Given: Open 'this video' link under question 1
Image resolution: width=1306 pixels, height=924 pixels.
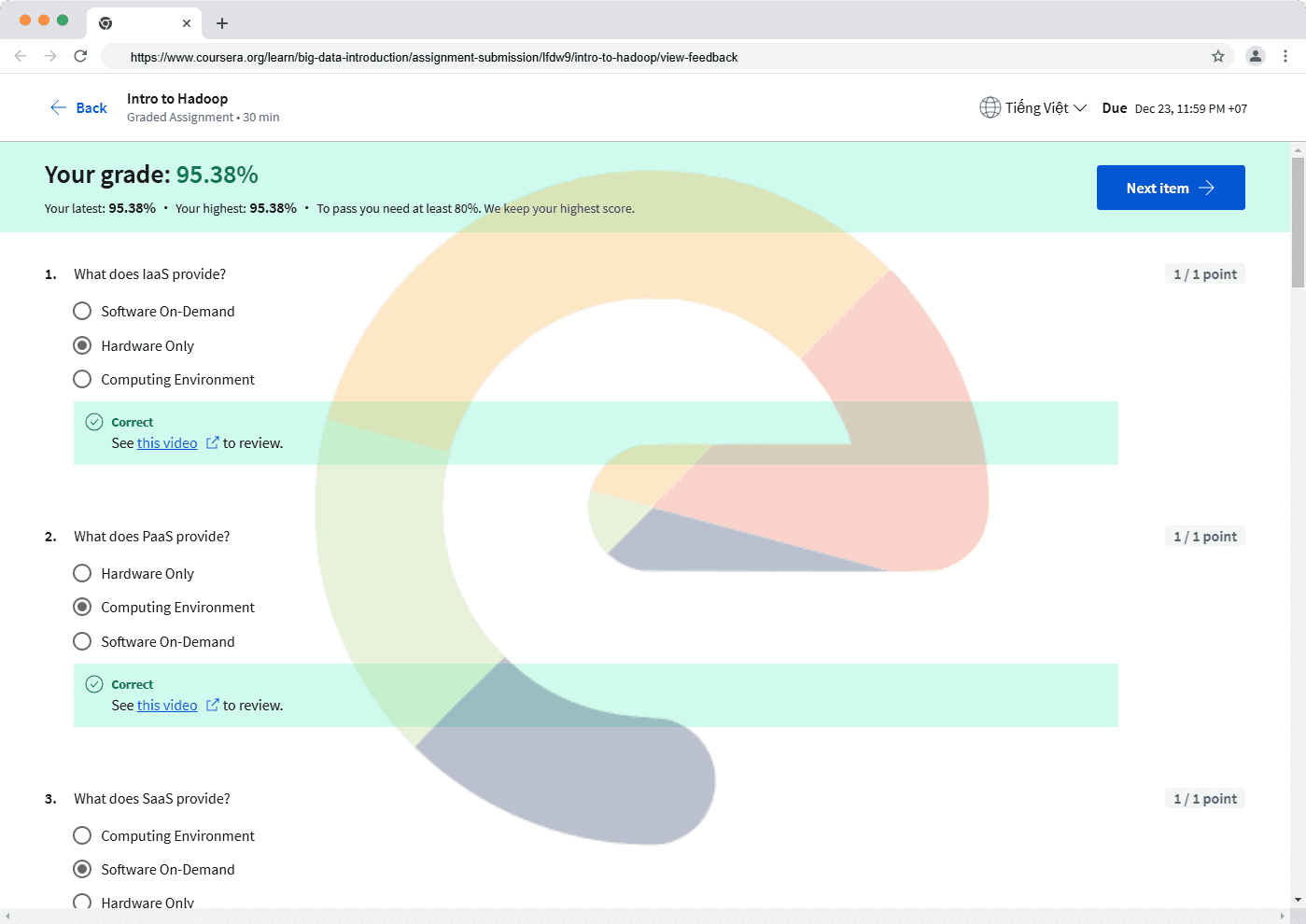Looking at the screenshot, I should [167, 443].
